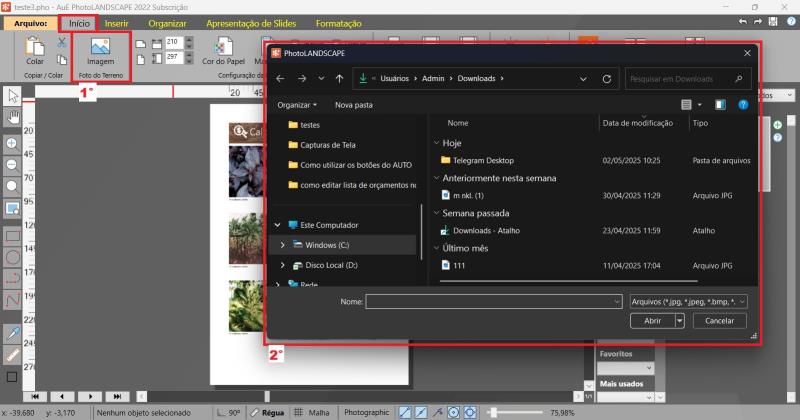Switch to the Inserir tab
This screenshot has height=420, width=800.
[116, 23]
